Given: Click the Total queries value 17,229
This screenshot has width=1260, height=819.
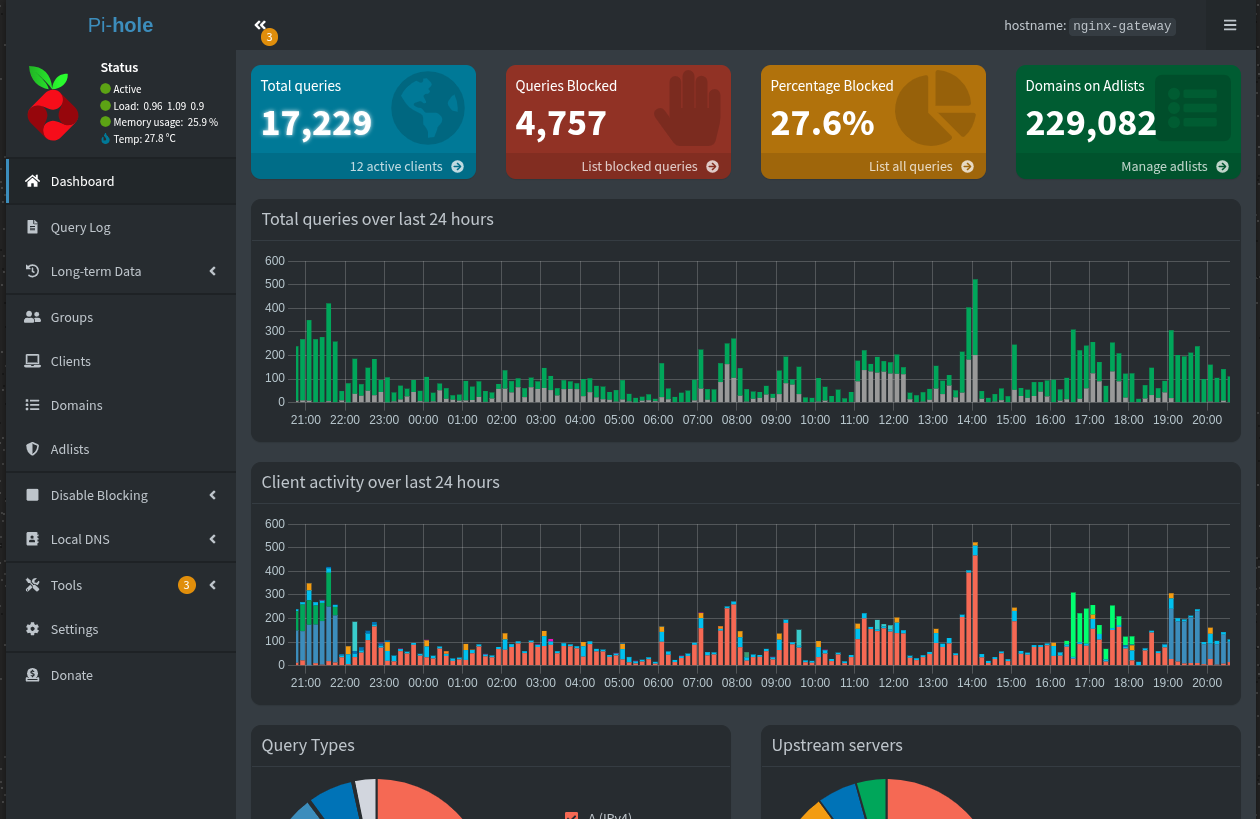Looking at the screenshot, I should (x=316, y=123).
